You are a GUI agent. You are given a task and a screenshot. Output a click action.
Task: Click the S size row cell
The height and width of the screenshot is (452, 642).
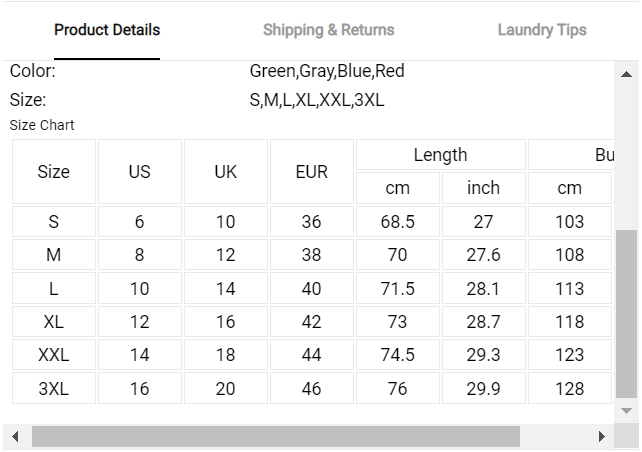click(54, 221)
